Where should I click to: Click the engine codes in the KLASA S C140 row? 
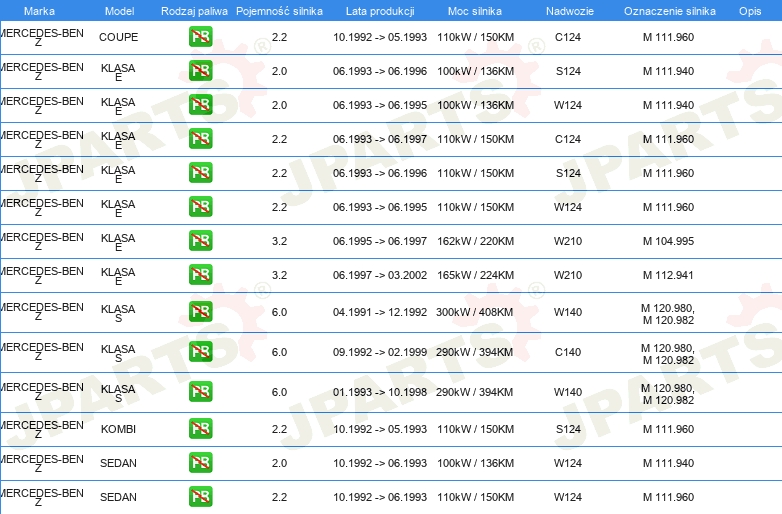[668, 354]
